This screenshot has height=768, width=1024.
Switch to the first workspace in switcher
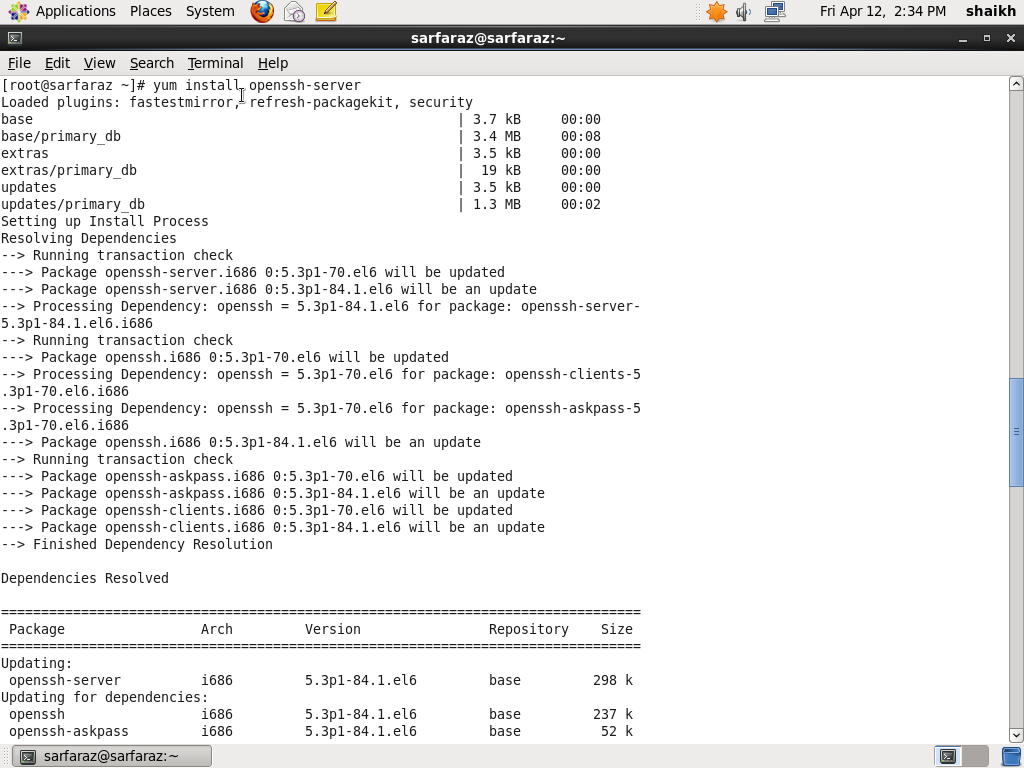pos(948,756)
